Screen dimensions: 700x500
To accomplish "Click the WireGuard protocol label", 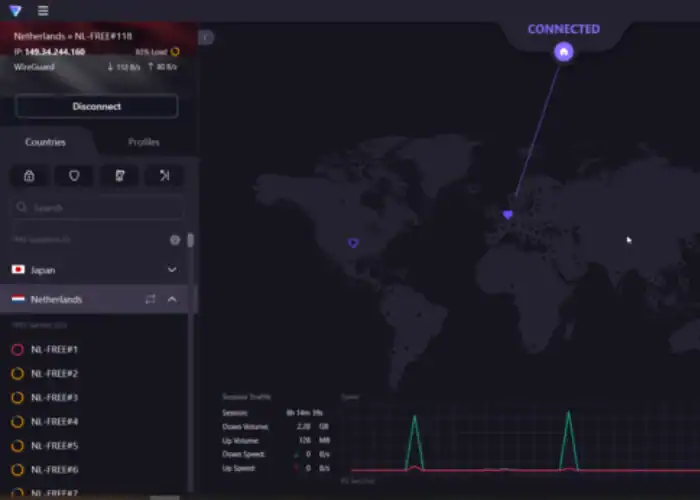I will [34, 67].
